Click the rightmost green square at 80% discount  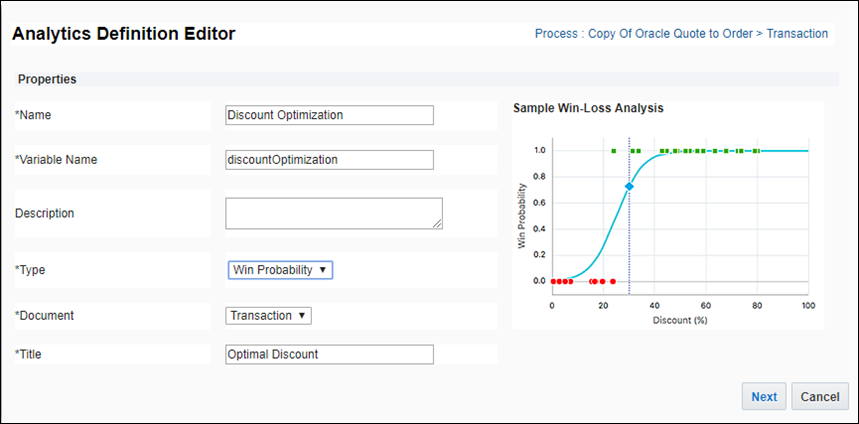(757, 151)
